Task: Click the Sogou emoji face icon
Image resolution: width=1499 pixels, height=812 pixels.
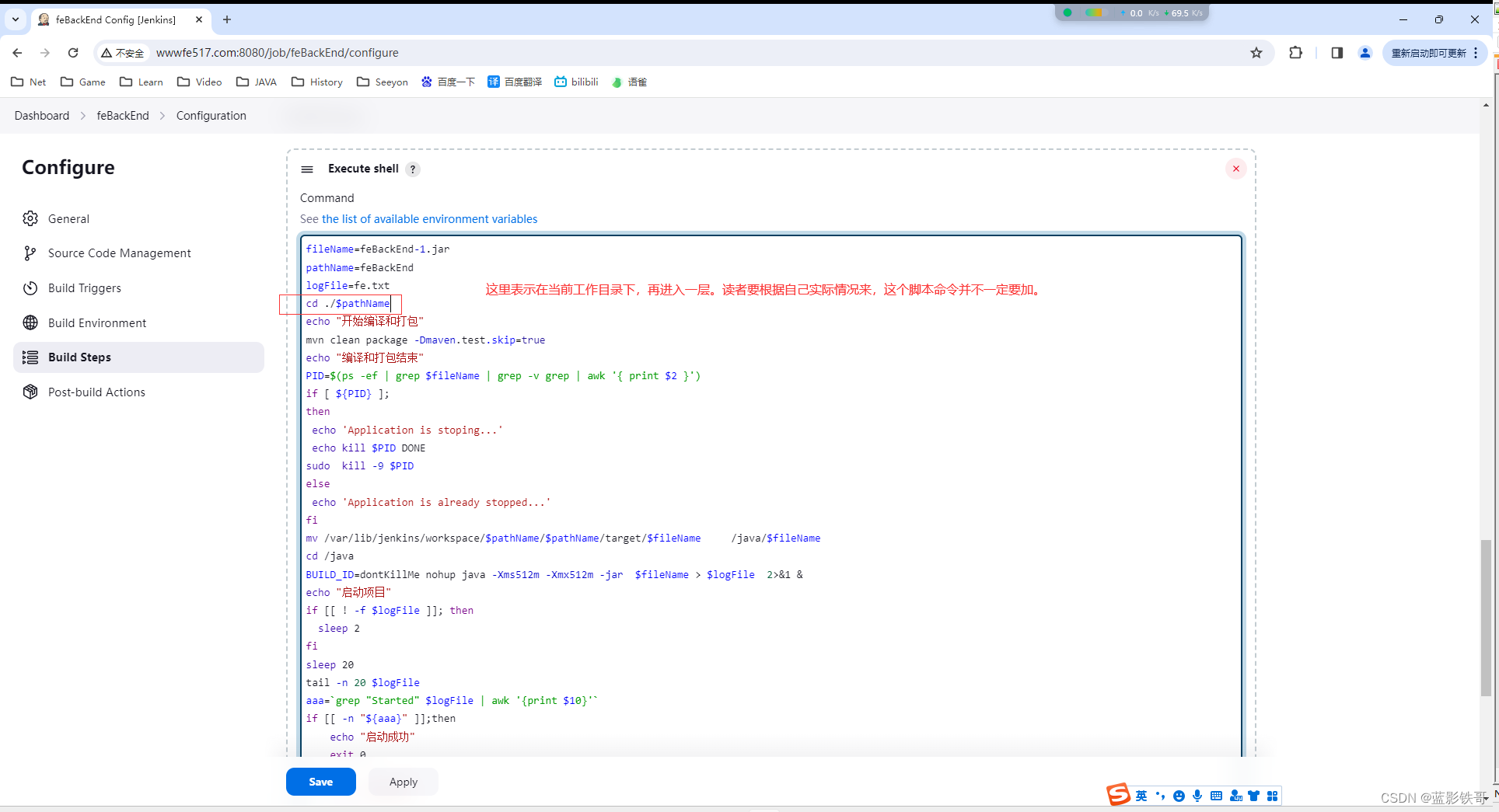Action: coord(1179,796)
